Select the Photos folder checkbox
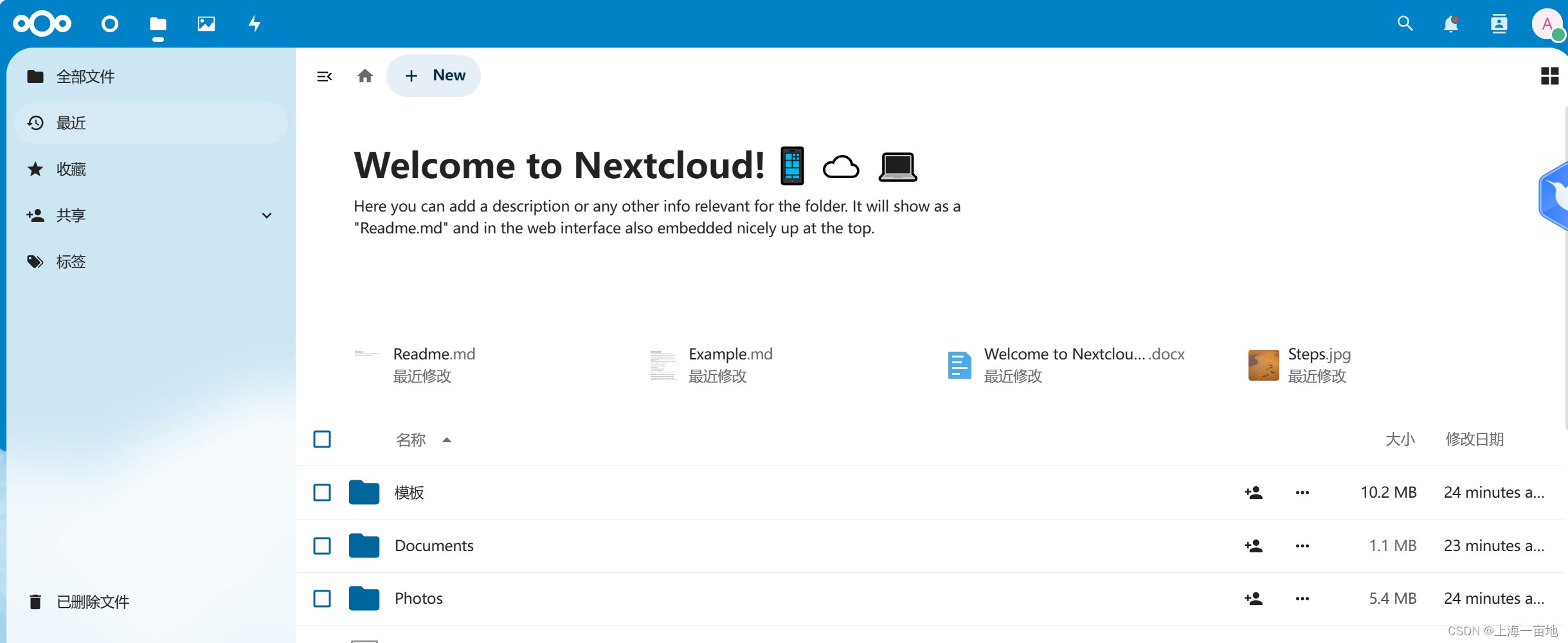 coord(322,599)
